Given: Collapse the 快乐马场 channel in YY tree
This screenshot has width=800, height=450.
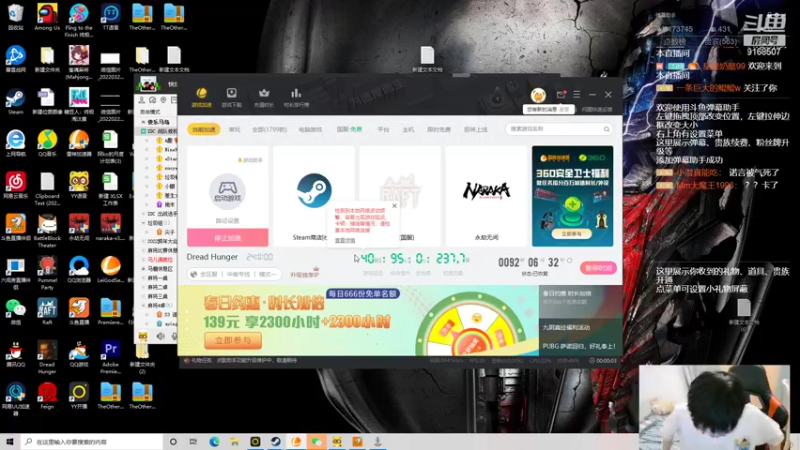Looking at the screenshot, I should (x=143, y=122).
